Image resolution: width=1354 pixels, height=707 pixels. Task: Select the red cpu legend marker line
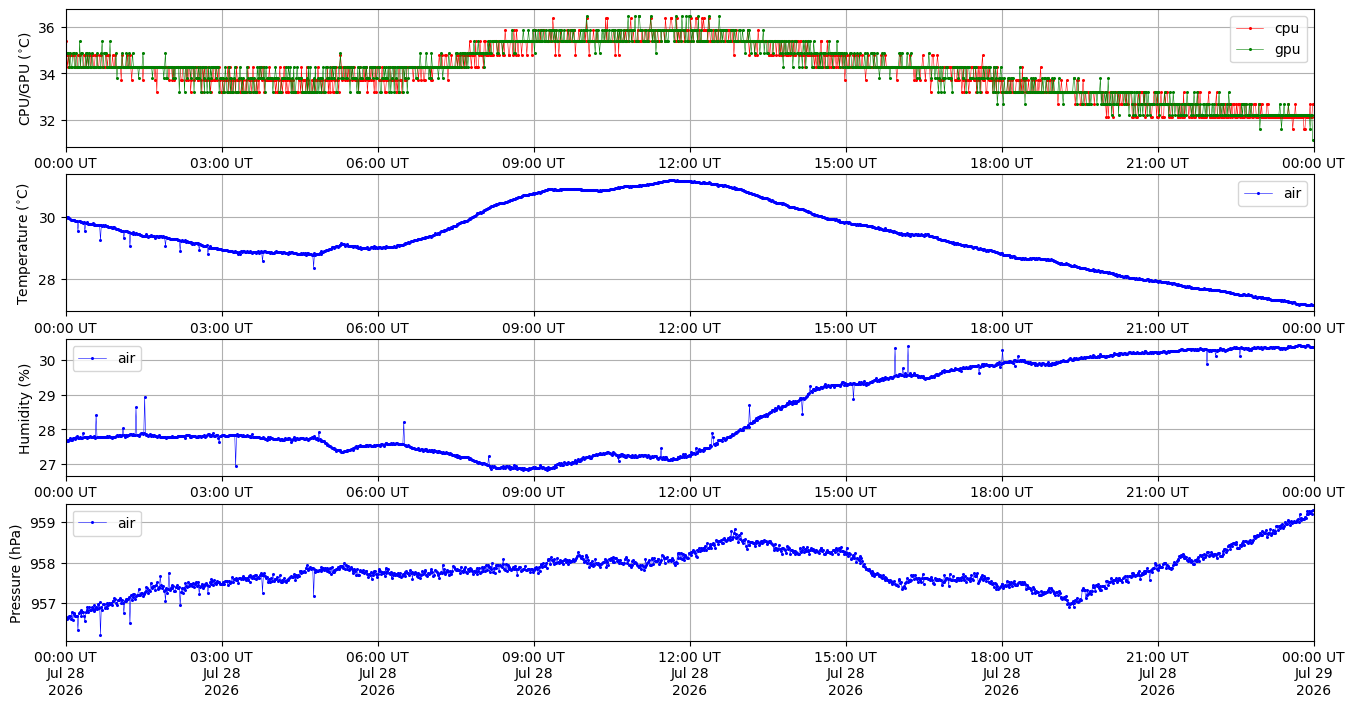pos(1250,29)
